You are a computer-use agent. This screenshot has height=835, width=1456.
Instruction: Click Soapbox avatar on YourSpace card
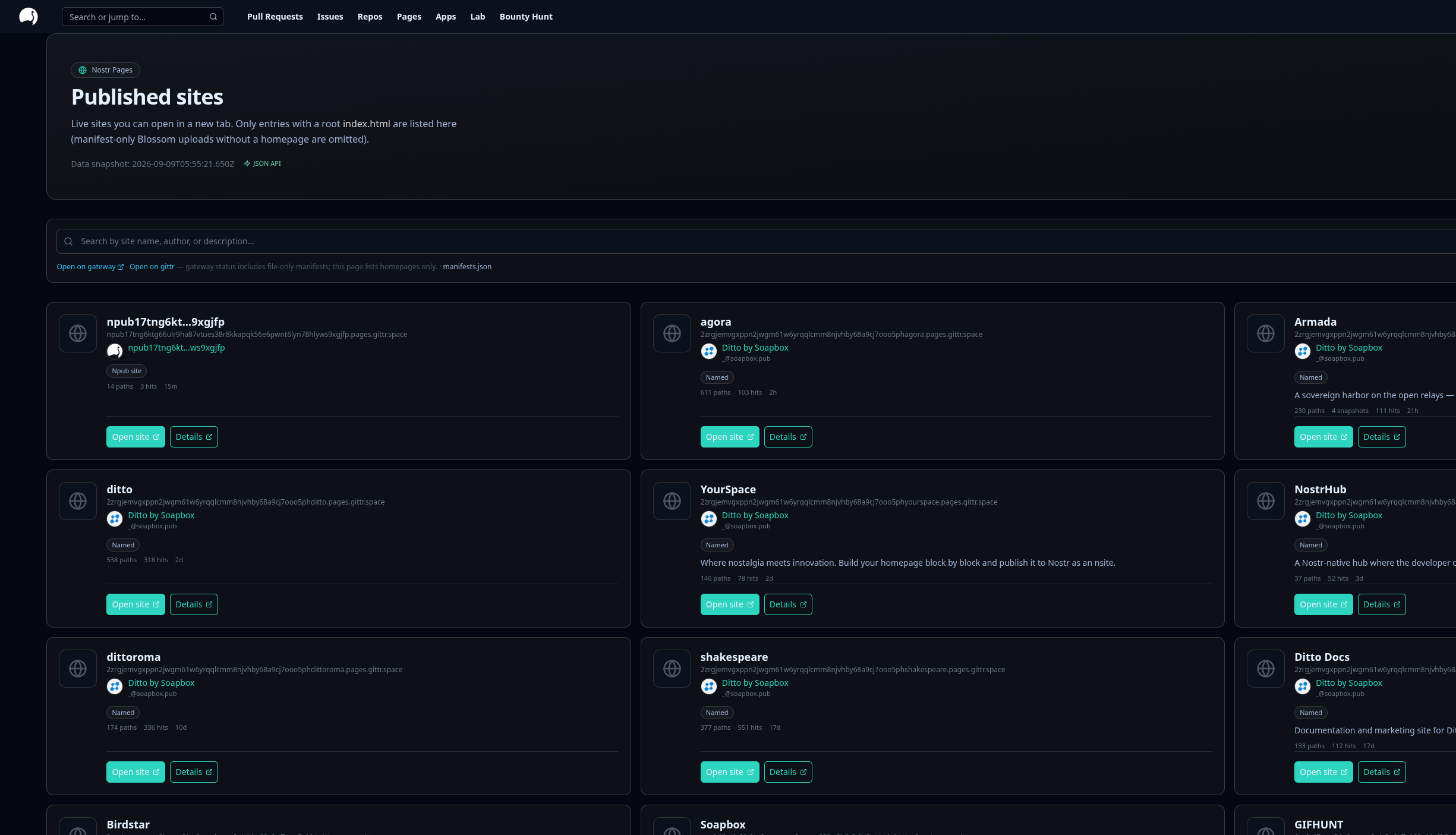[x=708, y=519]
